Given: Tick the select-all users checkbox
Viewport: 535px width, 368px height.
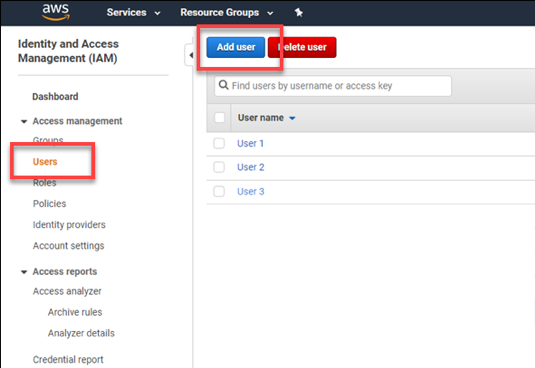Looking at the screenshot, I should [219, 118].
